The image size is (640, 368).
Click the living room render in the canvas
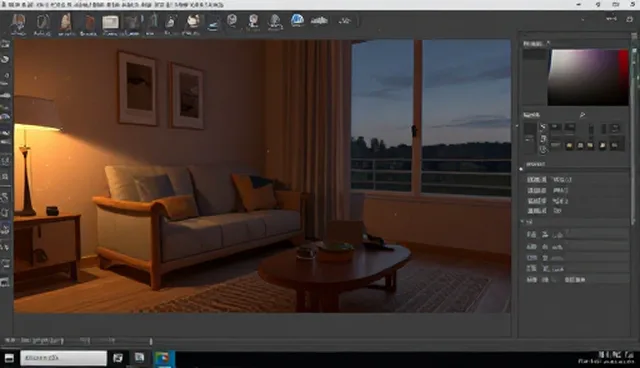[262, 176]
